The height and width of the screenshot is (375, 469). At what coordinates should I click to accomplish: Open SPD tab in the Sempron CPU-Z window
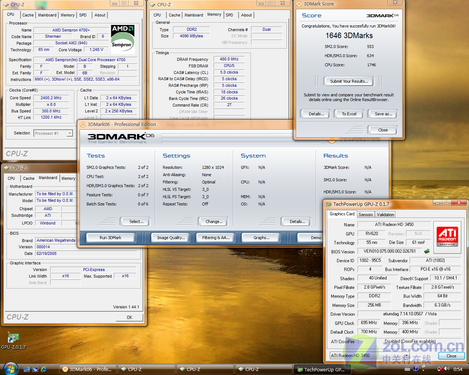(83, 15)
